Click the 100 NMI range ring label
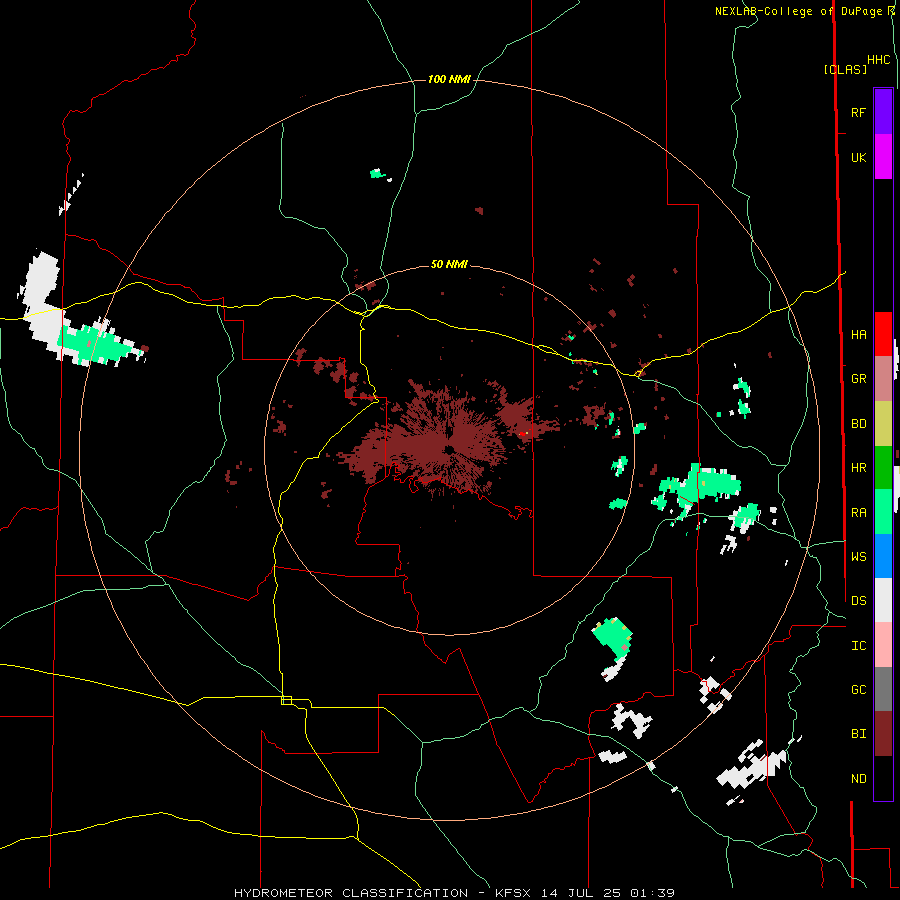The width and height of the screenshot is (900, 900). pos(449,79)
